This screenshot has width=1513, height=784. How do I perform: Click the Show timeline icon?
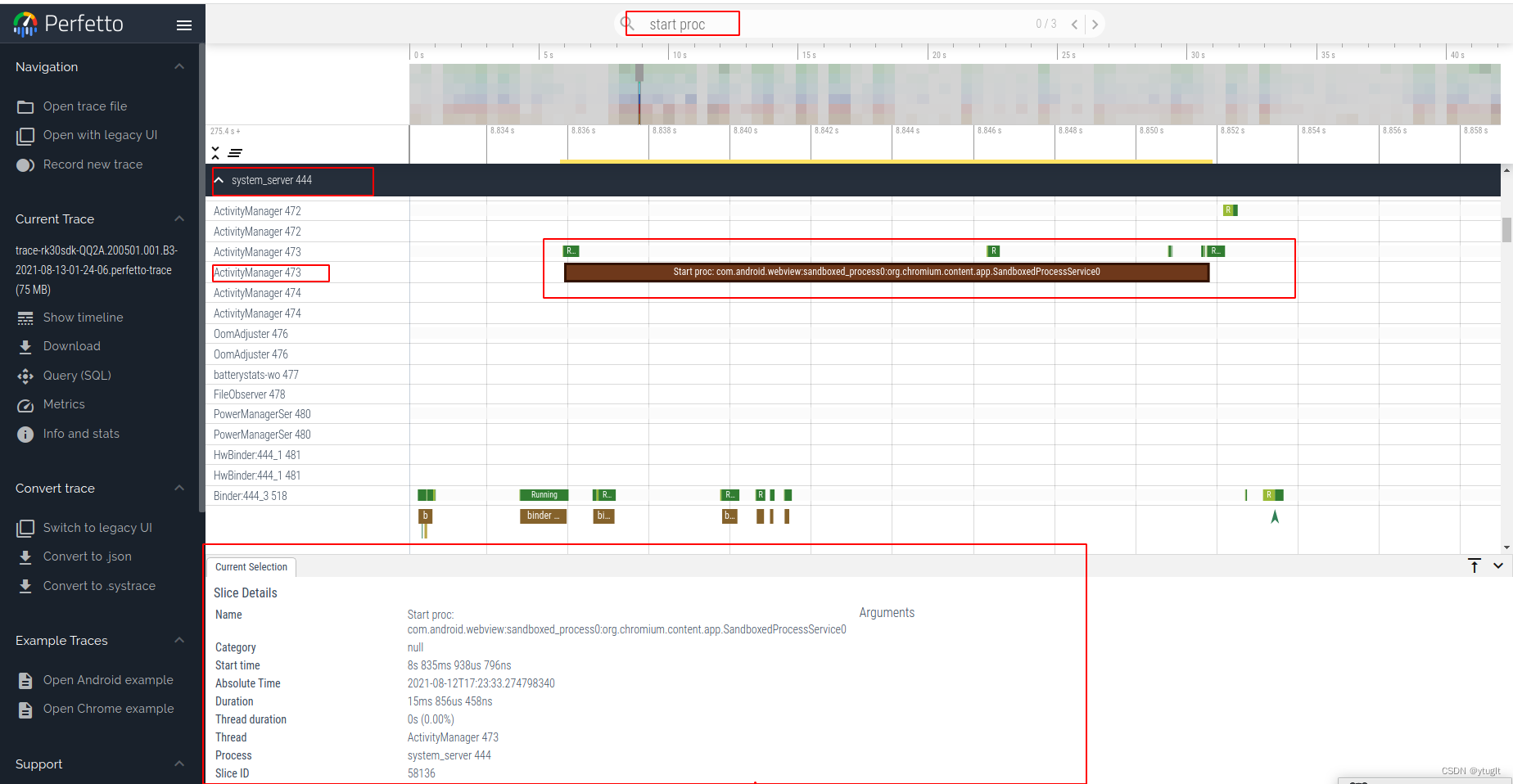pyautogui.click(x=25, y=318)
